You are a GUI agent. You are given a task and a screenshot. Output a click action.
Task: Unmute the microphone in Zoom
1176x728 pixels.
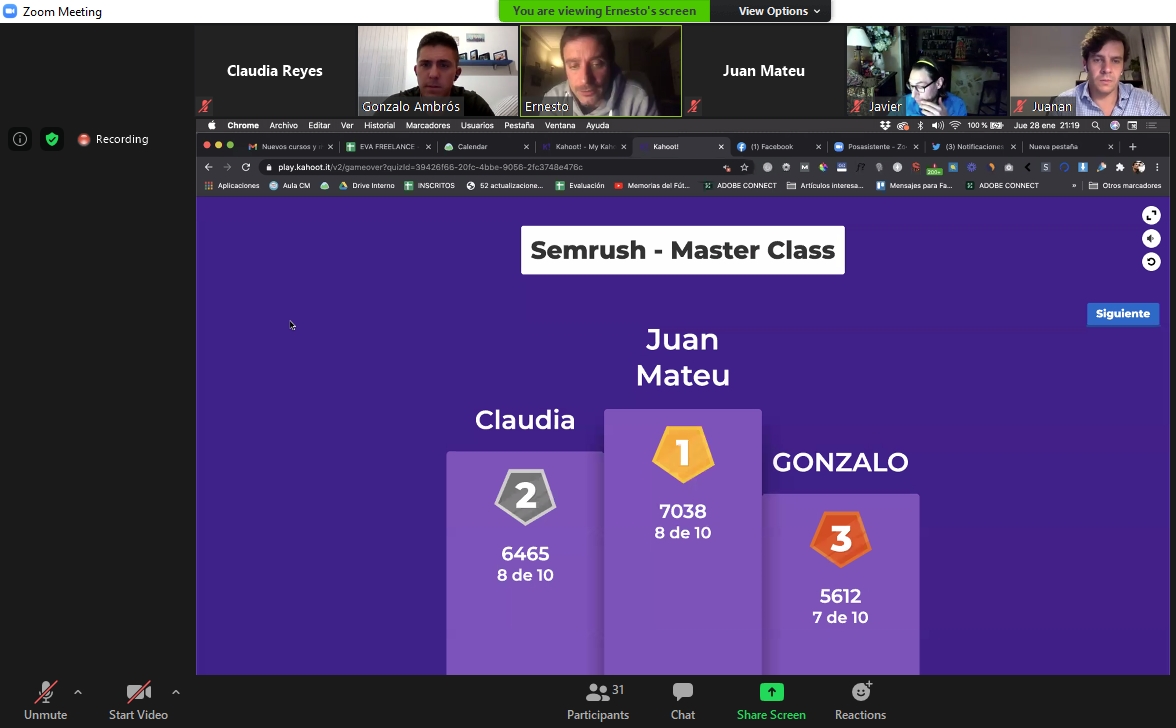[45, 701]
